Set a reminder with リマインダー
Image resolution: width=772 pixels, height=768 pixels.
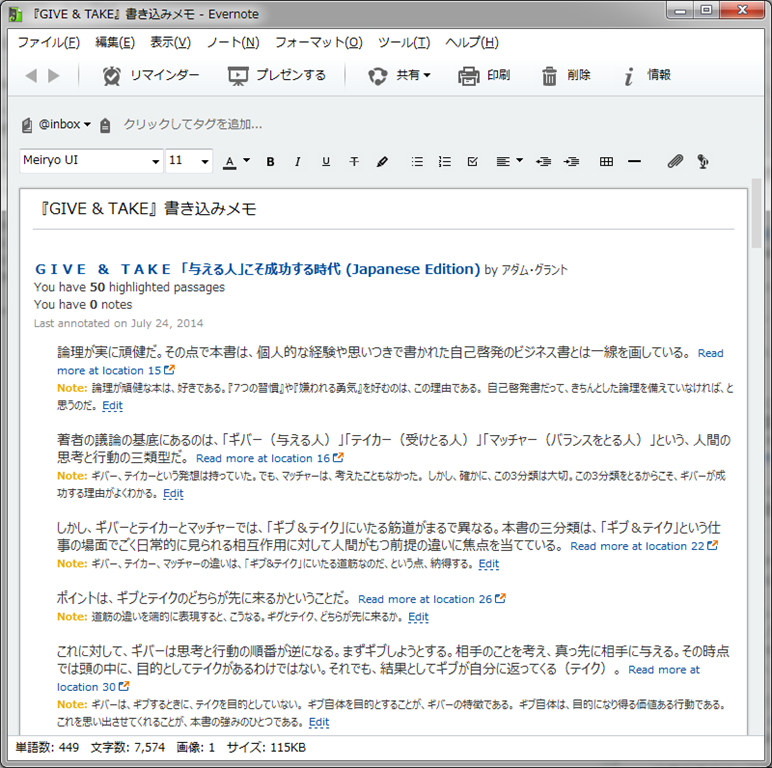coord(150,75)
